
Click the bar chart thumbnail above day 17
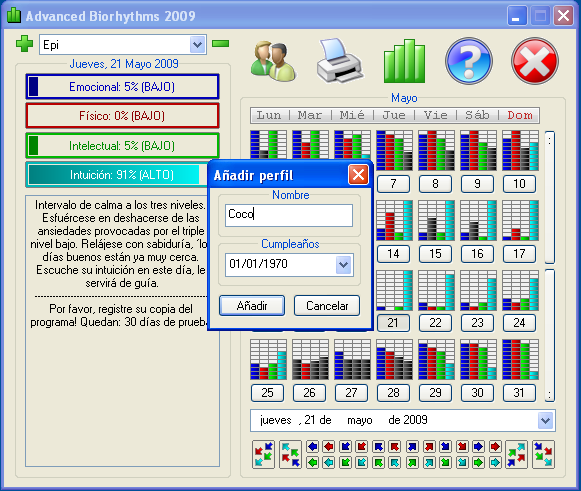520,220
